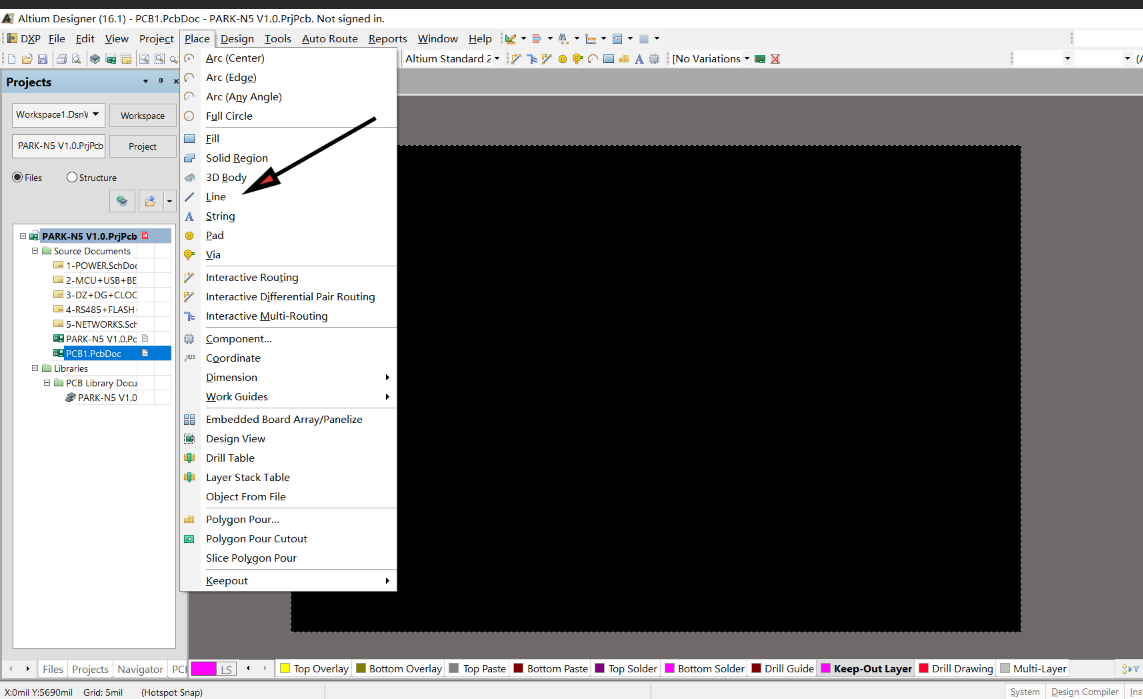
Task: Click the yellow Top Overlay color swatch
Action: tap(285, 668)
